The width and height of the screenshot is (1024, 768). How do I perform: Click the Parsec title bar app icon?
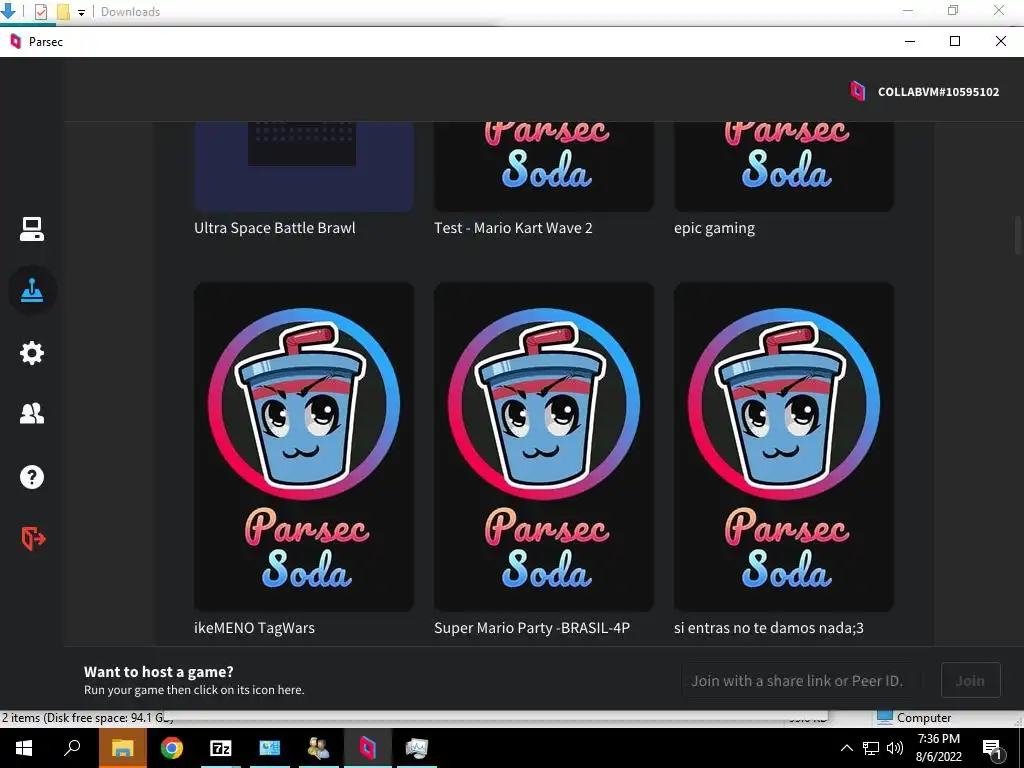(16, 41)
